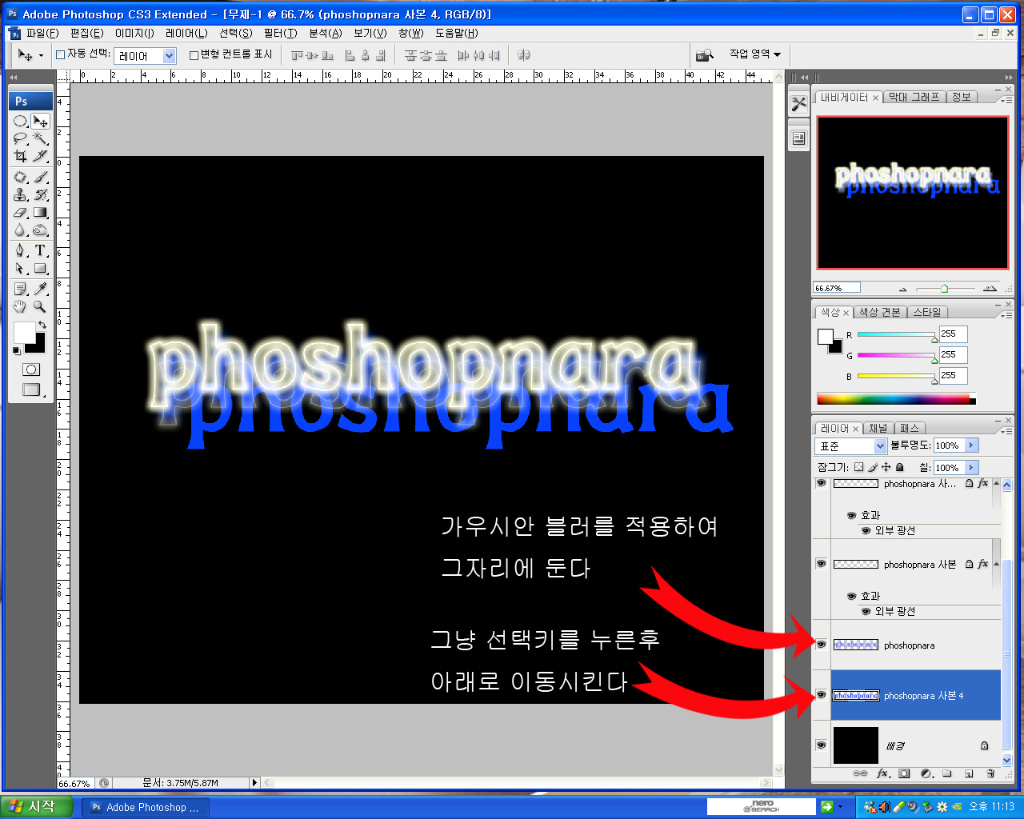Click the Windows 시작 button
Screen dimensions: 1024x819
click(x=37, y=807)
